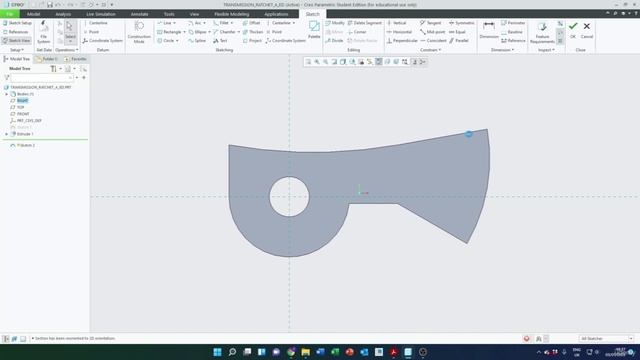Activate the Arc sketch tool
This screenshot has height=360, width=640.
(x=195, y=23)
